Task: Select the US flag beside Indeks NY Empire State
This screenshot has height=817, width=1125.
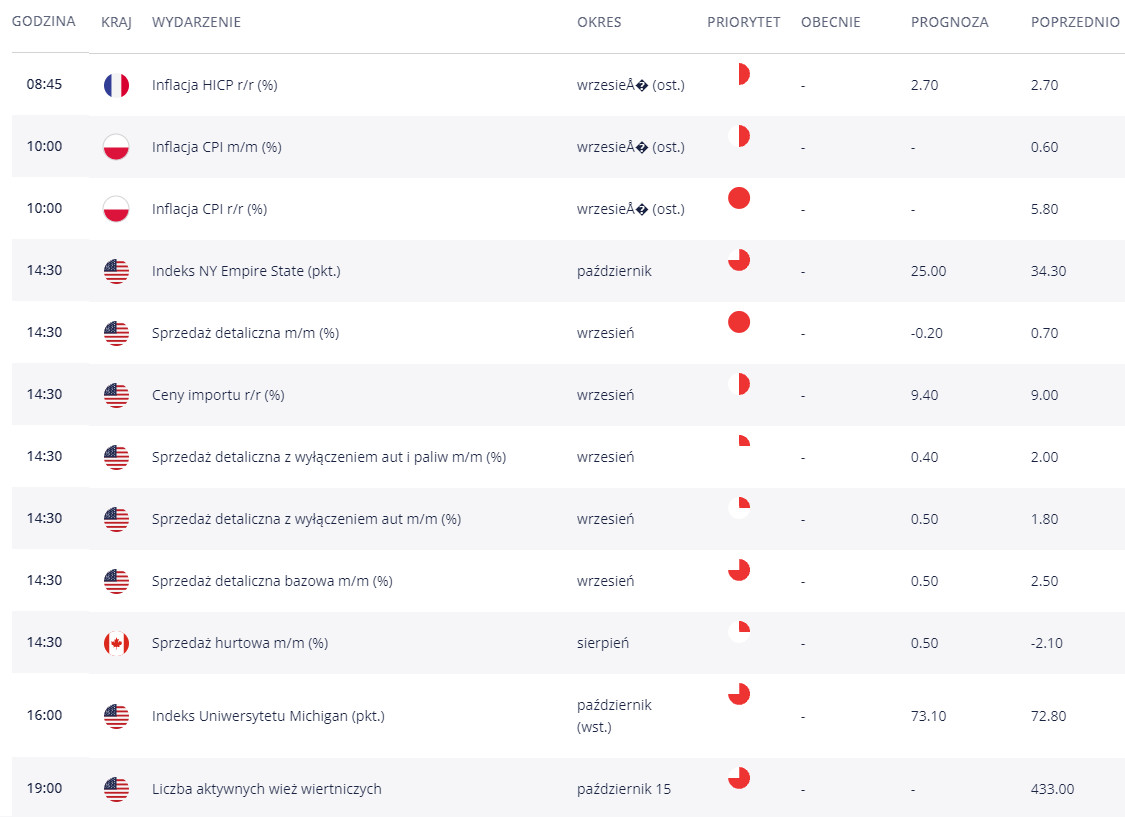Action: pyautogui.click(x=116, y=271)
